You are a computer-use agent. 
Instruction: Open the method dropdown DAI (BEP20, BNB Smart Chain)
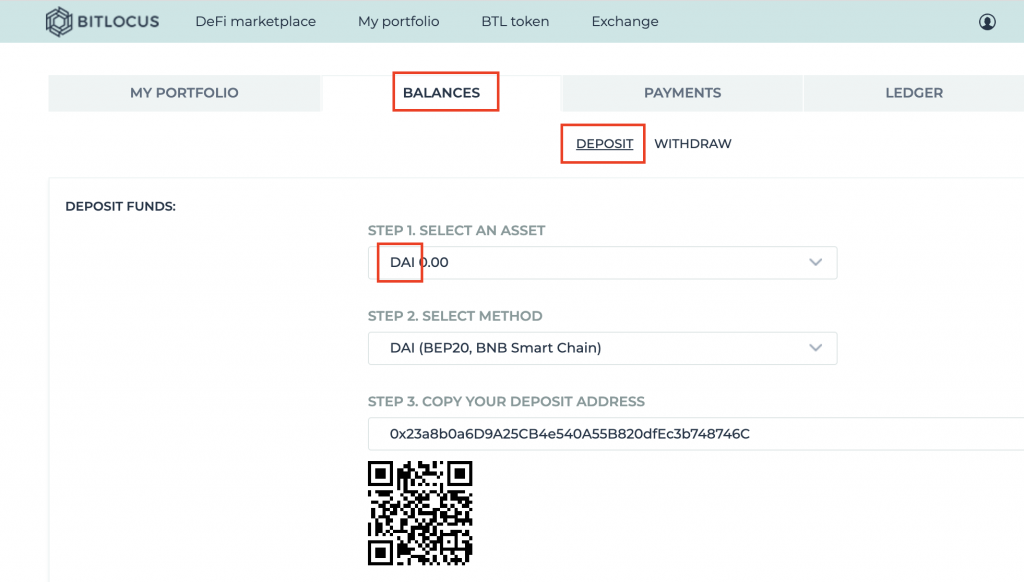[602, 348]
